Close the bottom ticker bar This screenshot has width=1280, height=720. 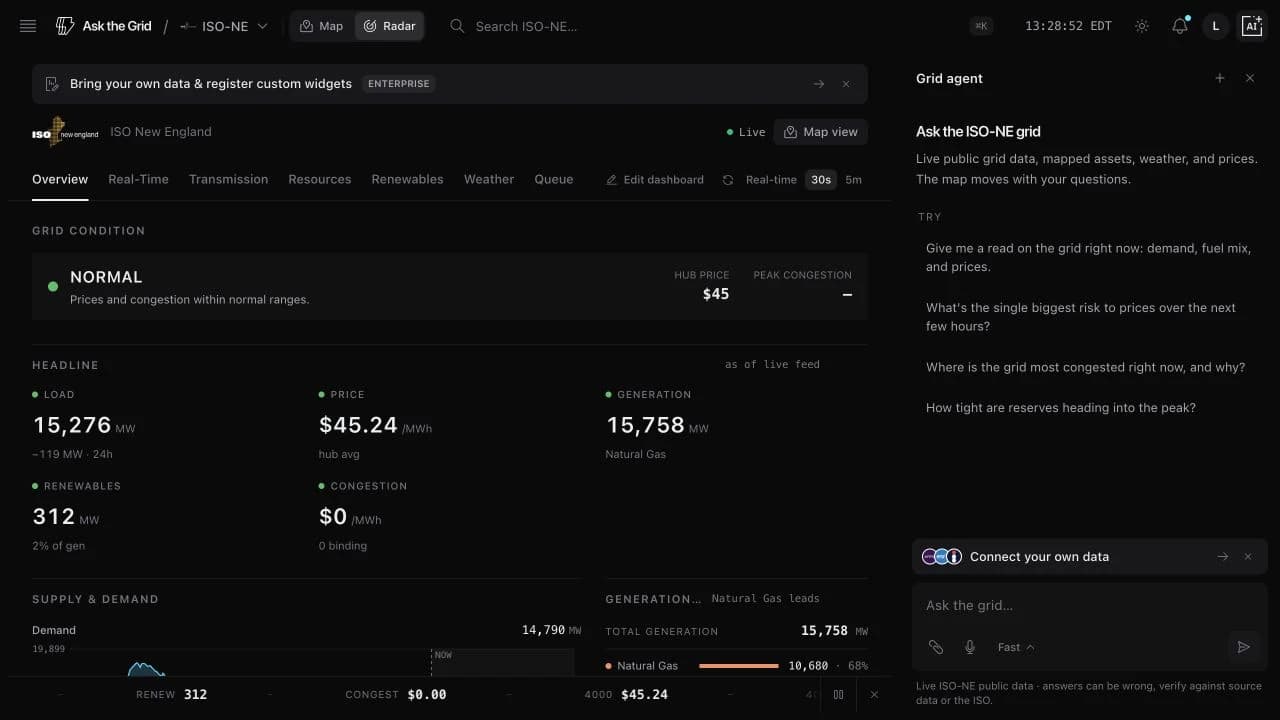874,694
